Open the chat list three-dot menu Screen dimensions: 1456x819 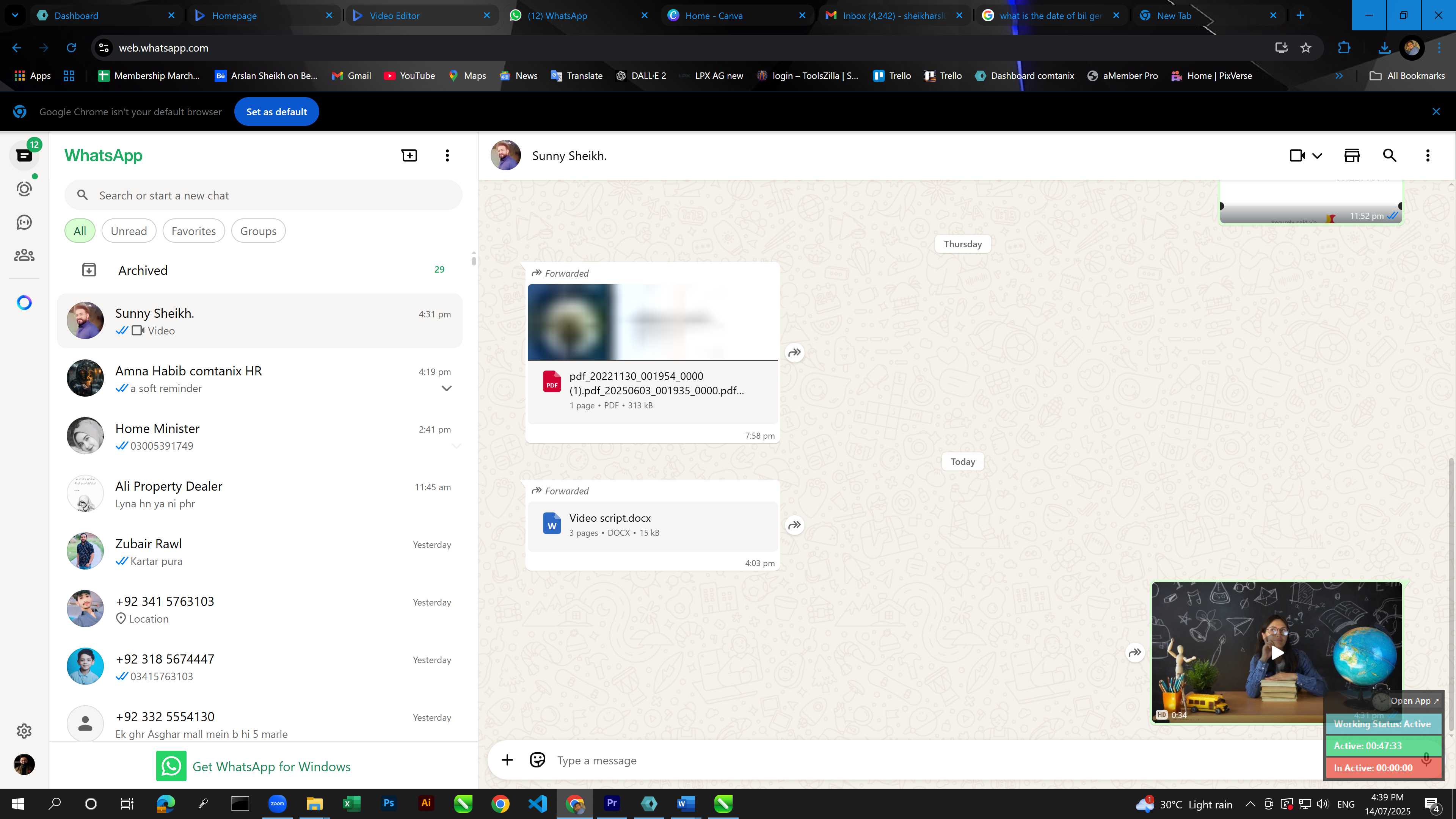click(x=447, y=155)
